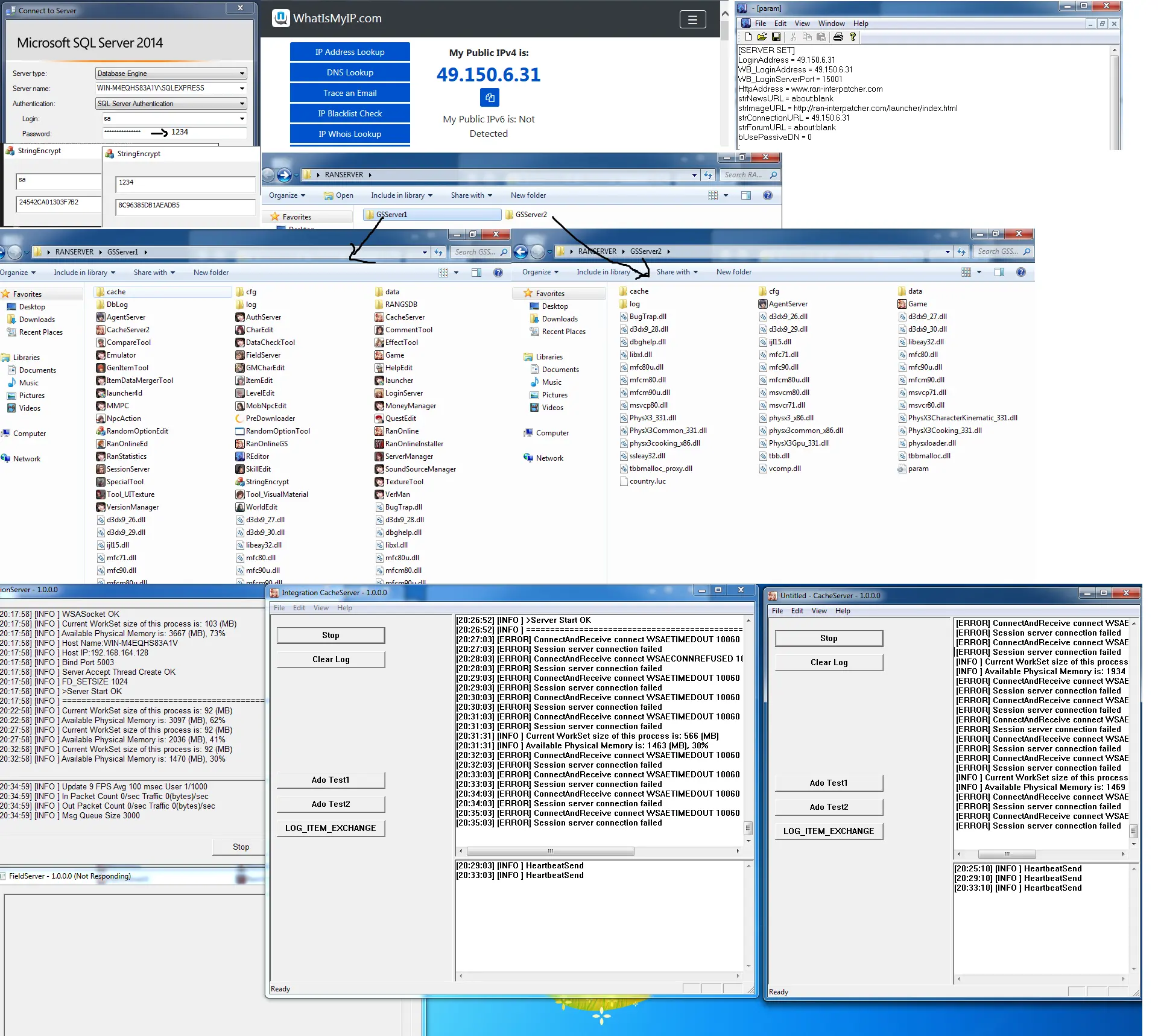Show the preview pane in the GSServer1 explorer

pos(476,273)
